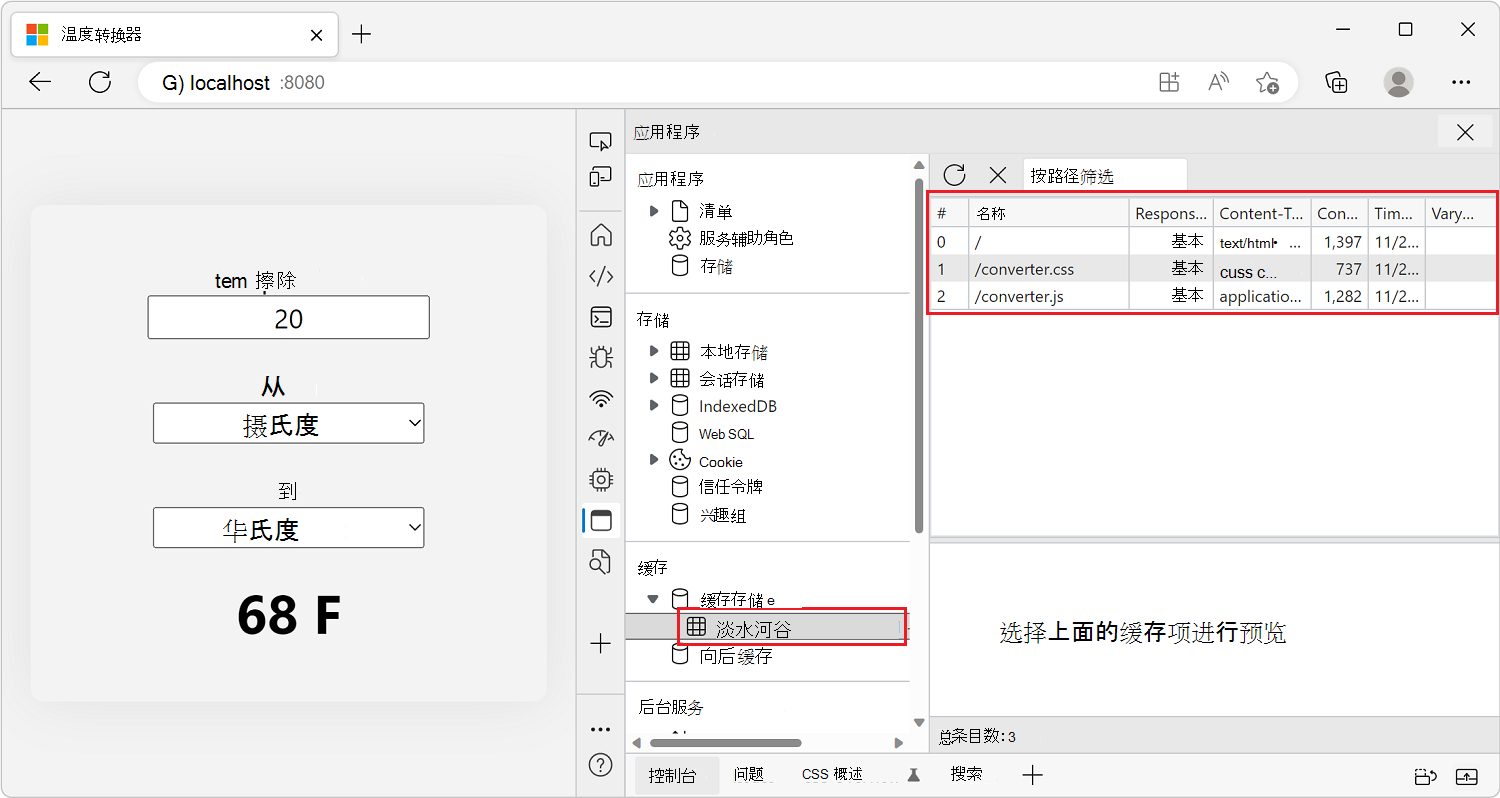Open the Sources bug icon

coord(601,357)
